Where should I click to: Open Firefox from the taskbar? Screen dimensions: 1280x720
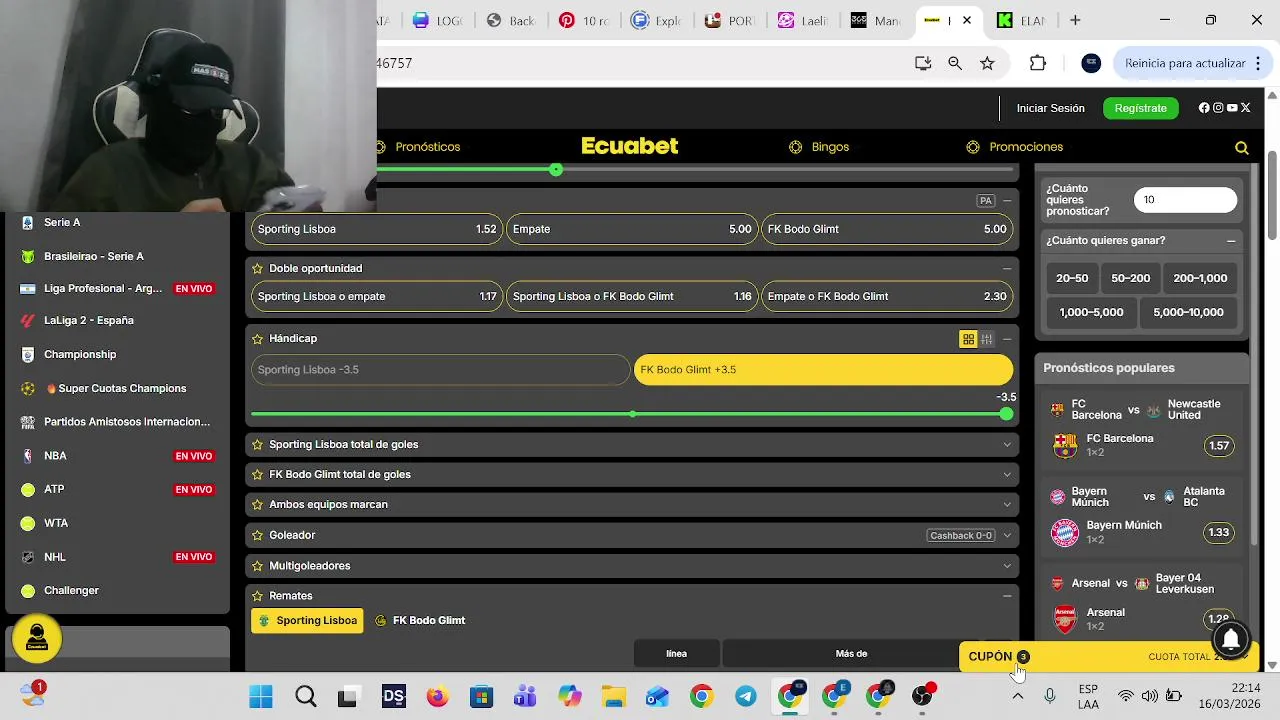(438, 697)
